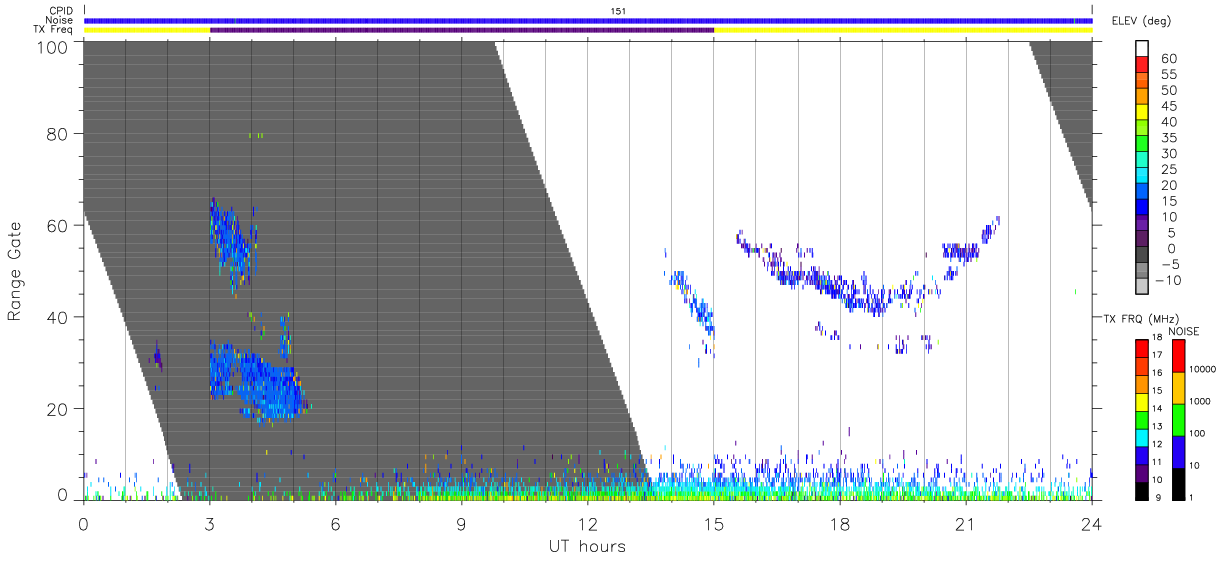Click the "25" tick on the ELEV colorbar
The height and width of the screenshot is (567, 1228).
pyautogui.click(x=1168, y=169)
